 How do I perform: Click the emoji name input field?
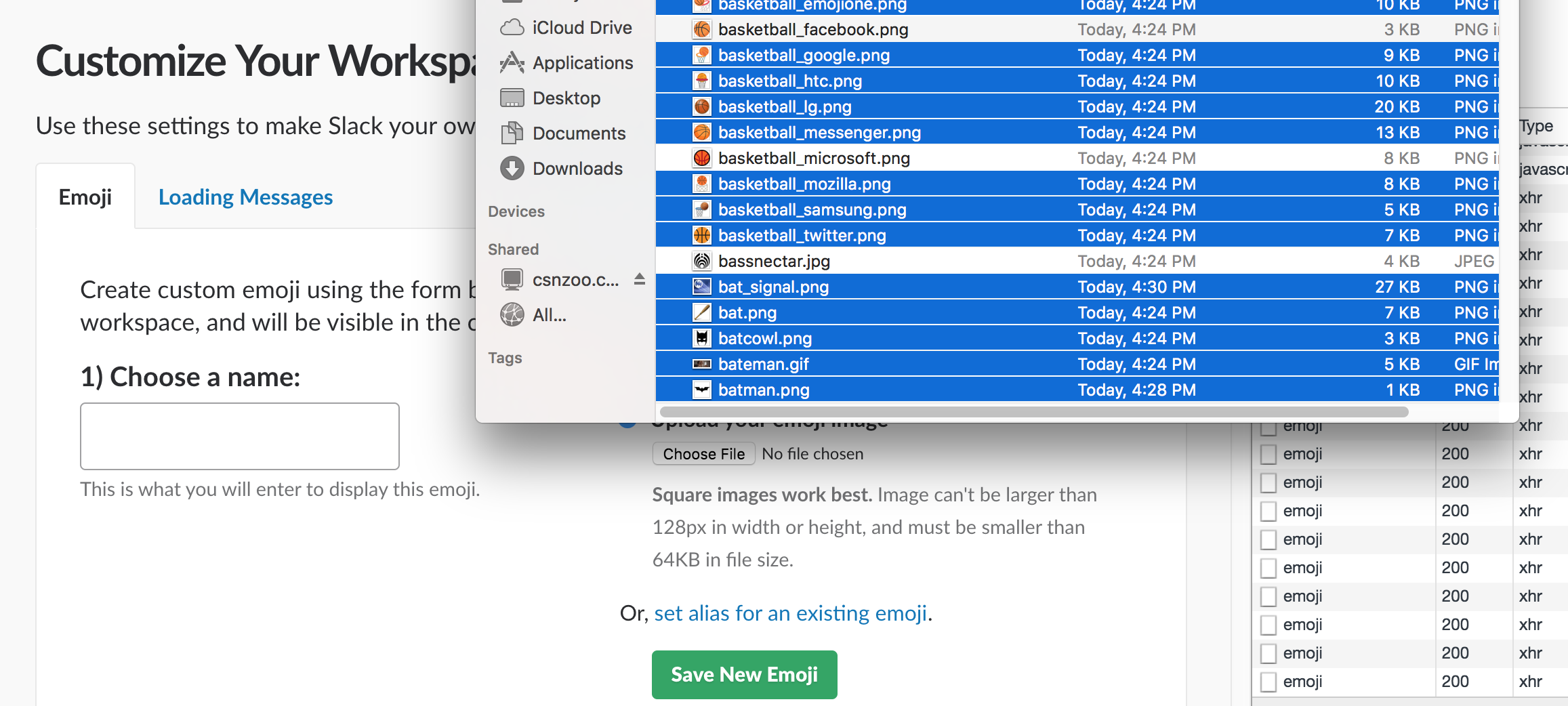coord(240,436)
